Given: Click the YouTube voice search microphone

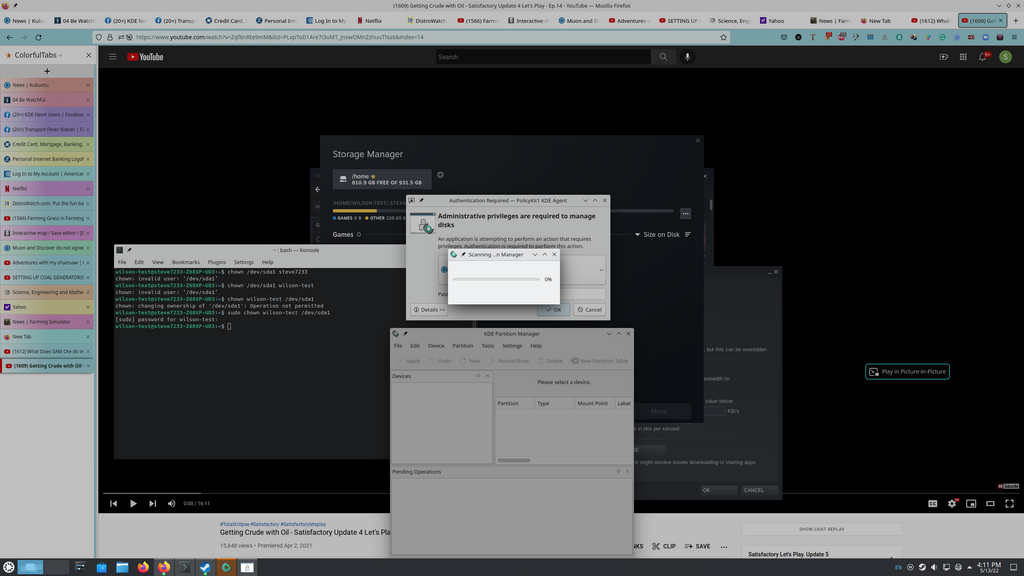Looking at the screenshot, I should (687, 57).
